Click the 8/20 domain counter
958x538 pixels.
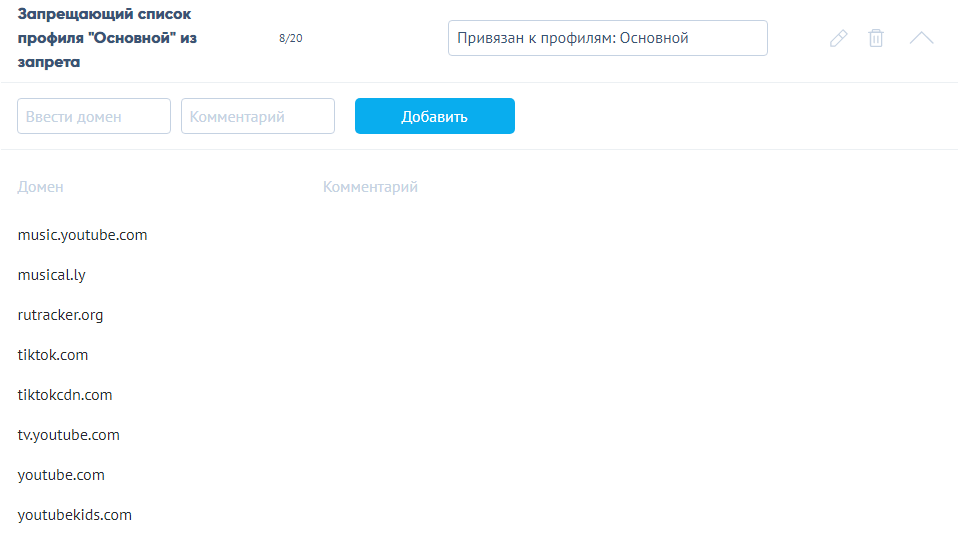pyautogui.click(x=291, y=38)
